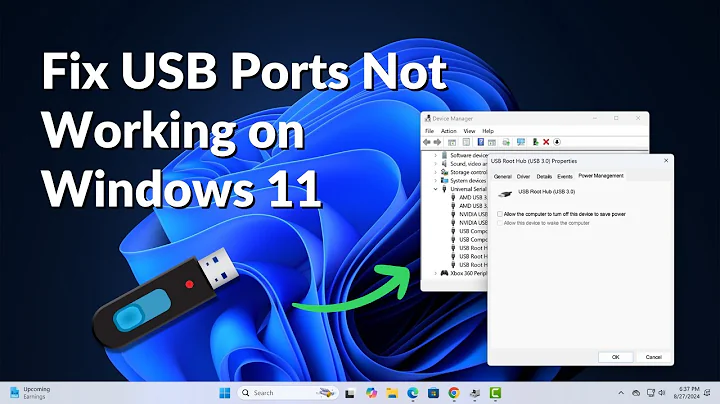
Task: Expand the System devices node
Action: tap(435, 180)
